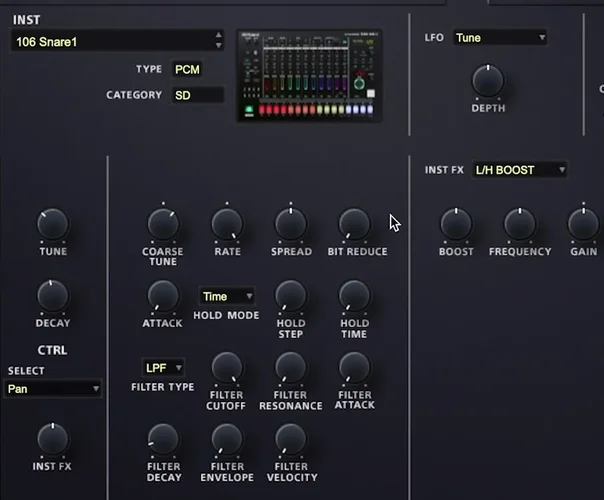The width and height of the screenshot is (604, 500).
Task: Click the HOLD TIME knob
Action: (x=355, y=295)
